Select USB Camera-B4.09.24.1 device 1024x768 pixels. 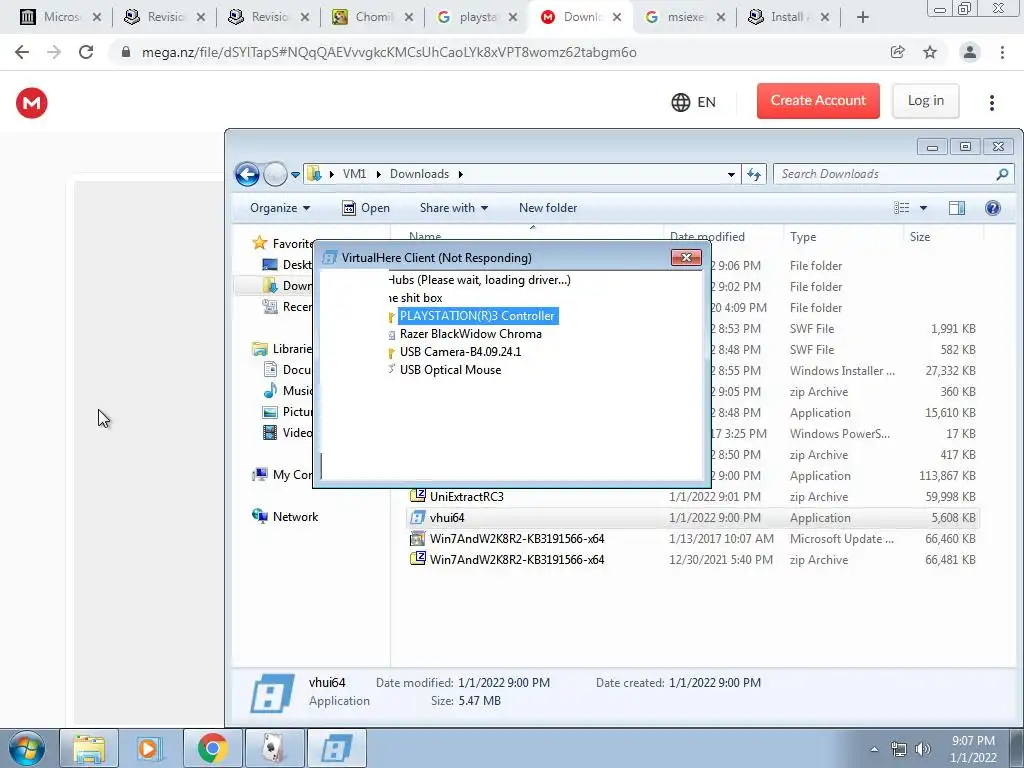pyautogui.click(x=460, y=351)
